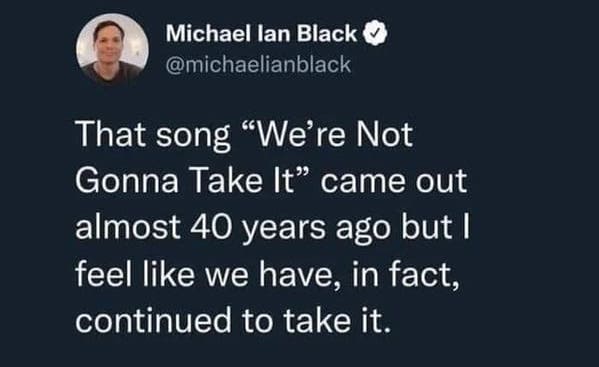Select the final words 'take it.'

[x=337, y=320]
